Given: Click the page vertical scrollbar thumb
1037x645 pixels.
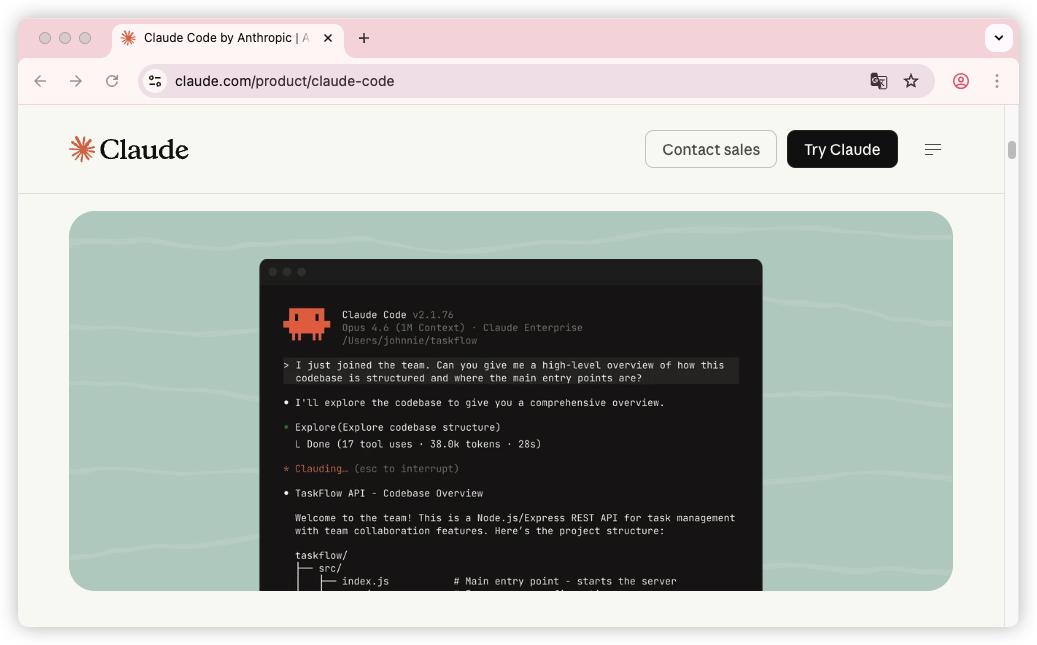Looking at the screenshot, I should (1012, 150).
